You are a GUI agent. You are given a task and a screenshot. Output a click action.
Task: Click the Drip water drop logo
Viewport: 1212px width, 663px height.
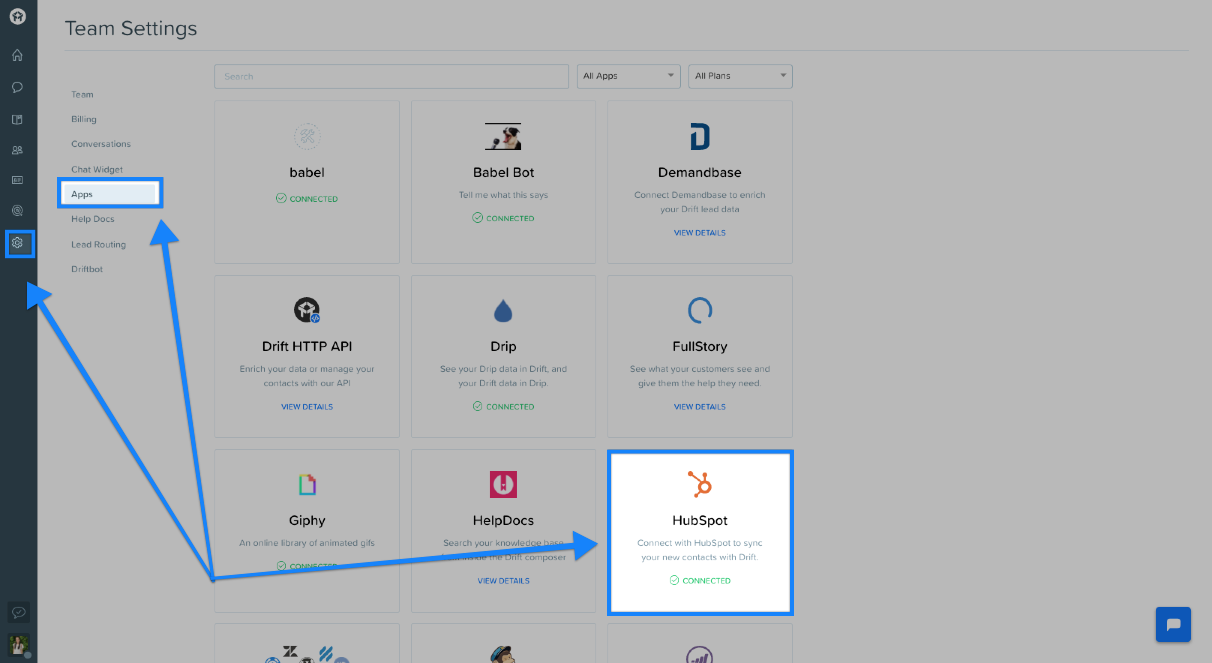pyautogui.click(x=503, y=311)
